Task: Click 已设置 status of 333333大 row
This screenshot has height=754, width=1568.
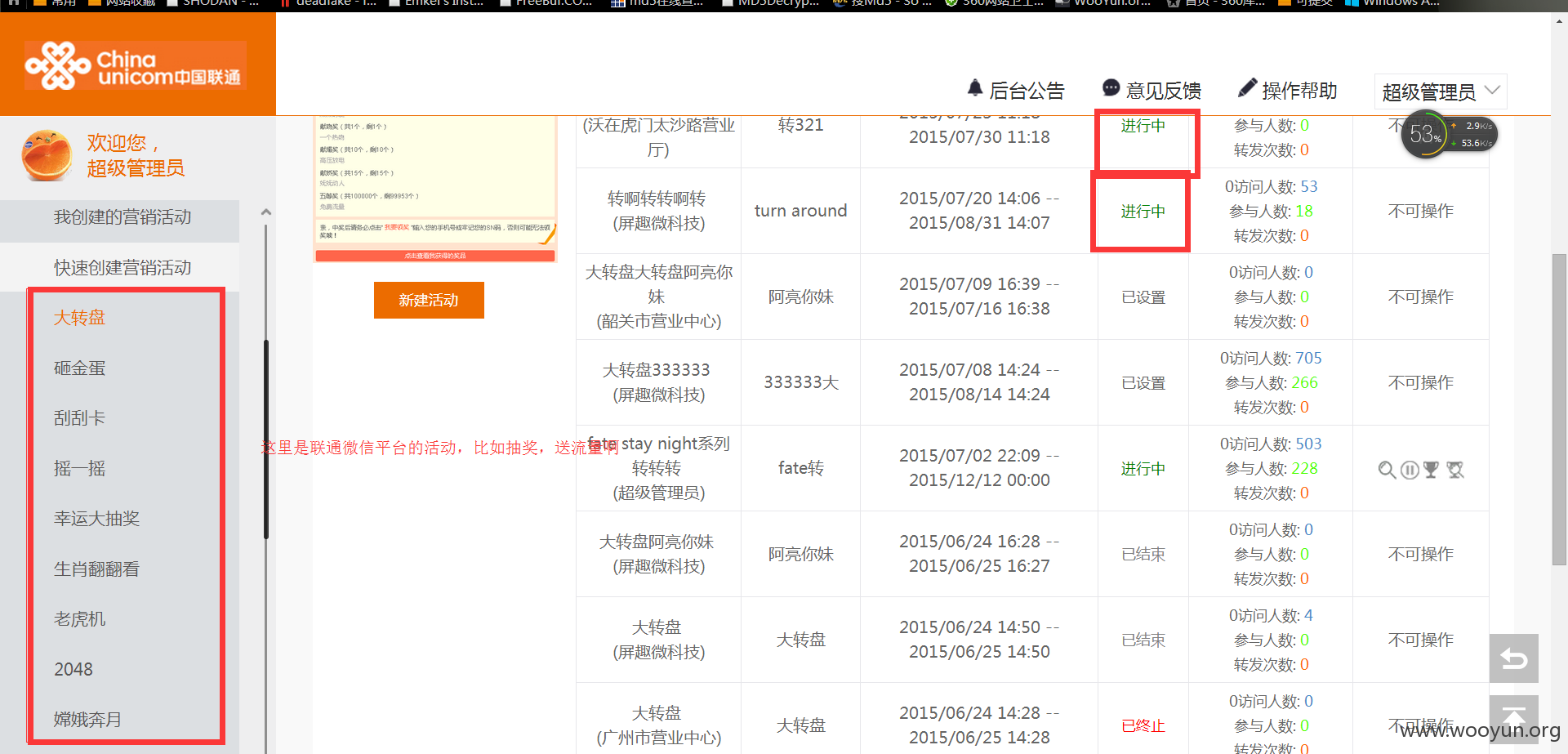Action: click(x=1143, y=383)
